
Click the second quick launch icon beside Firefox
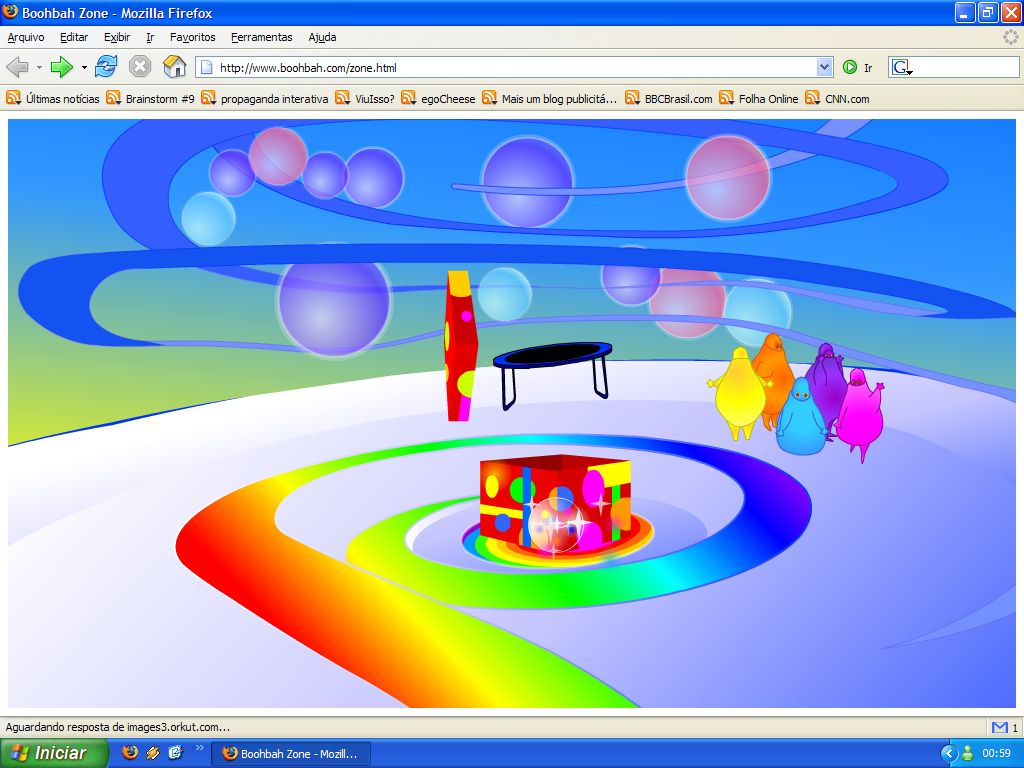tap(153, 752)
